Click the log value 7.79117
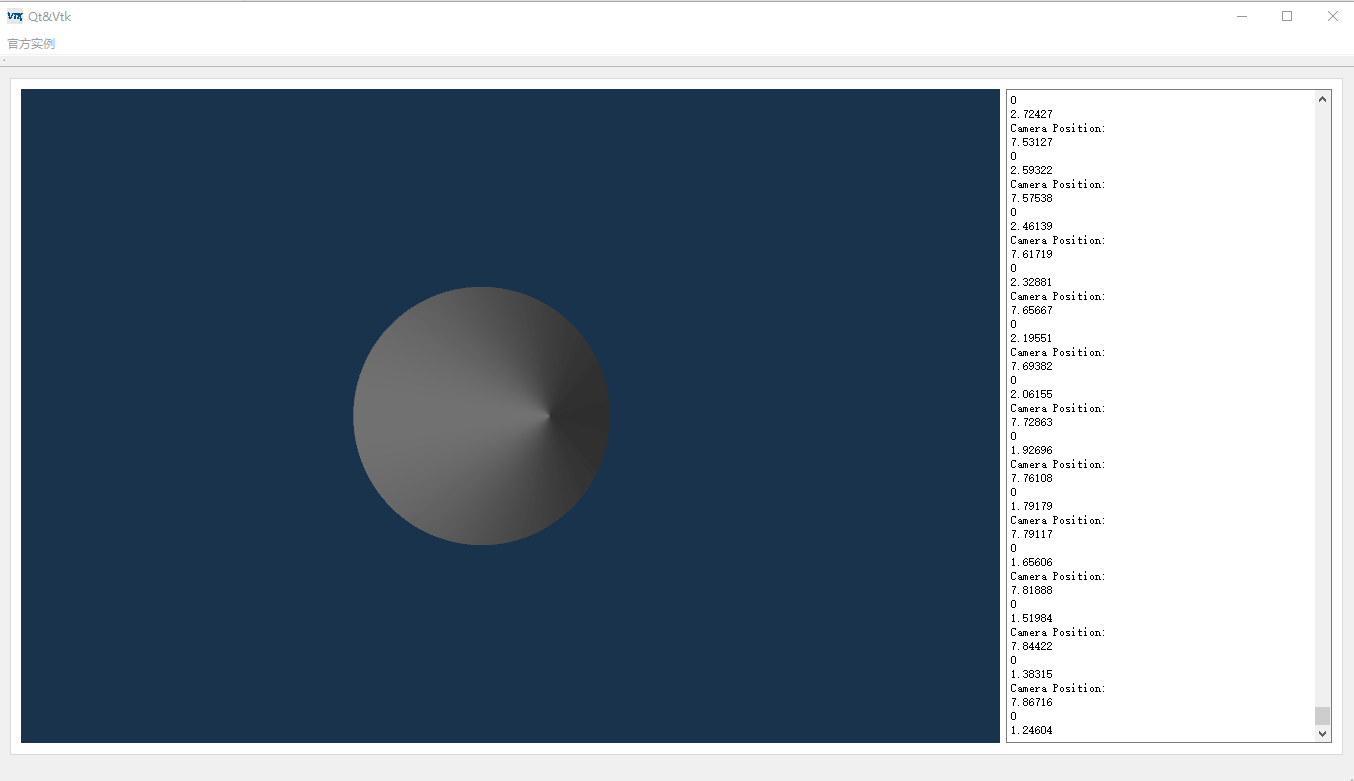Image resolution: width=1354 pixels, height=781 pixels. pyautogui.click(x=1031, y=535)
